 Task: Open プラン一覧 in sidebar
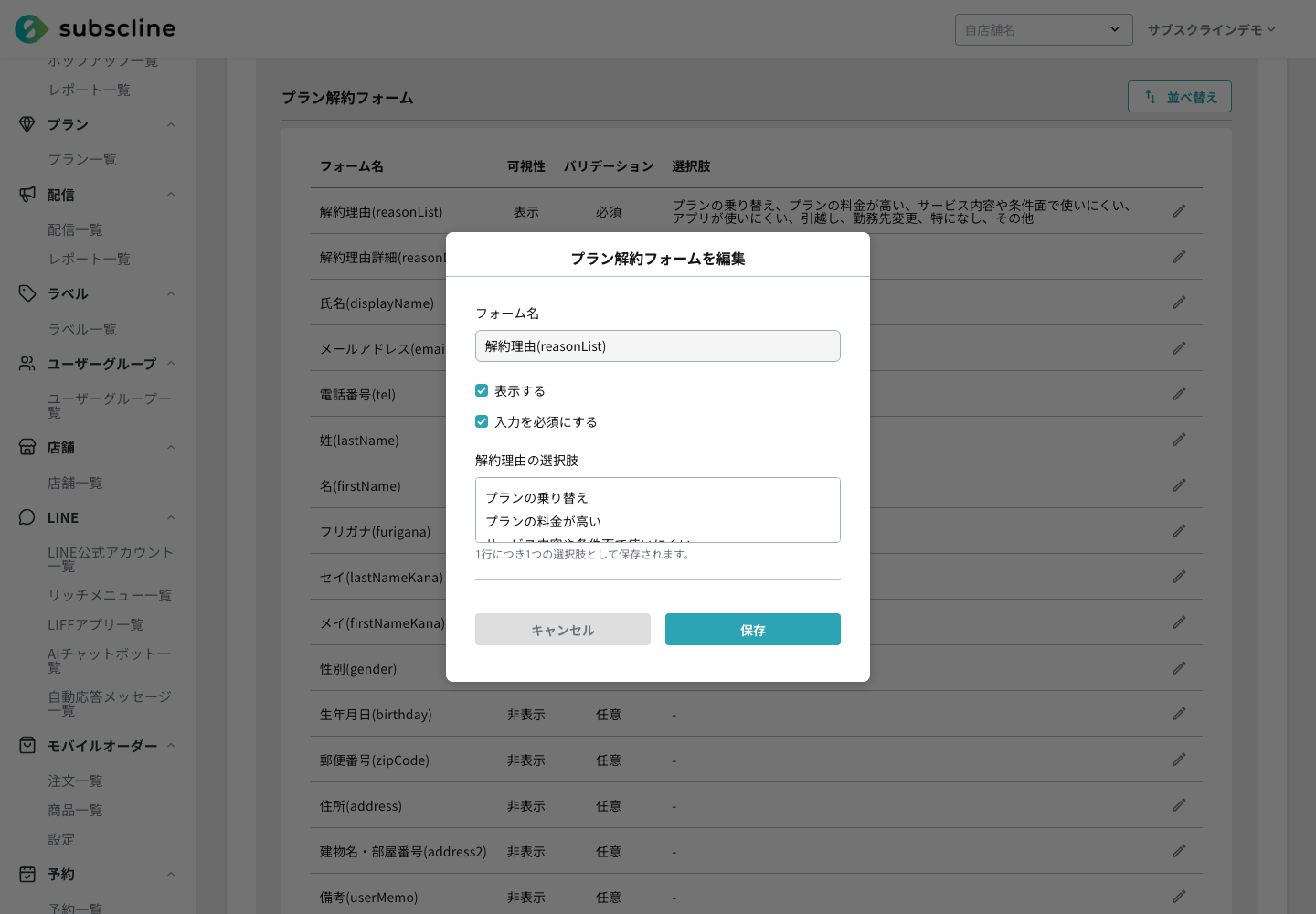pos(82,159)
